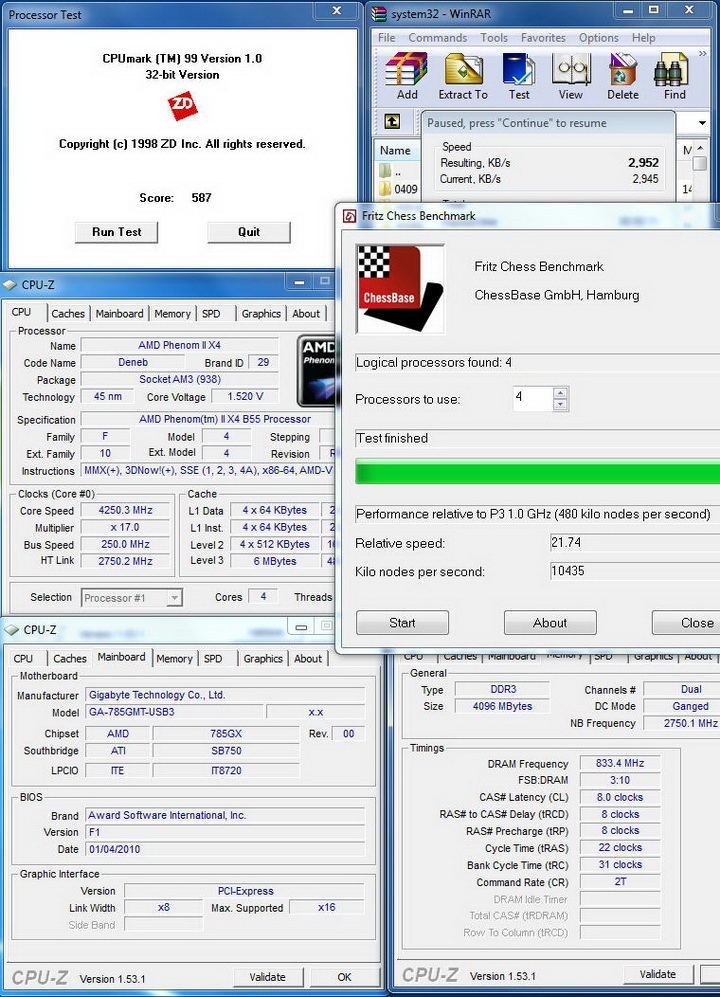
Task: Click the NB Frequency 2750.1 MHz value
Action: coord(681,723)
